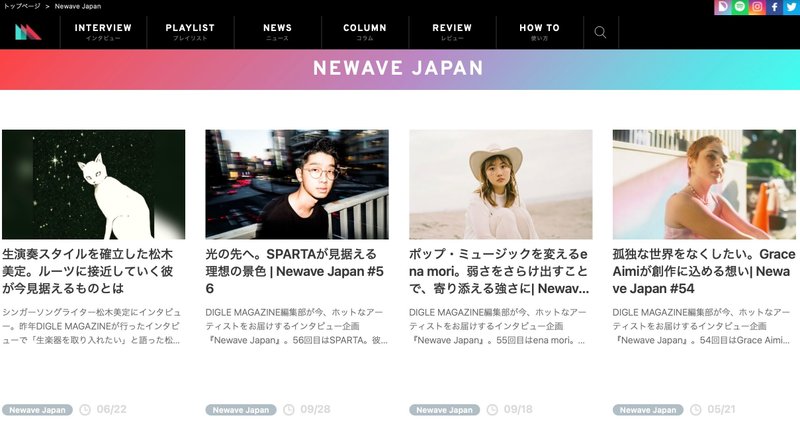Viewport: 800px width, 426px height.
Task: Click the DIGLE app icon in the top-right corner
Action: pos(722,7)
